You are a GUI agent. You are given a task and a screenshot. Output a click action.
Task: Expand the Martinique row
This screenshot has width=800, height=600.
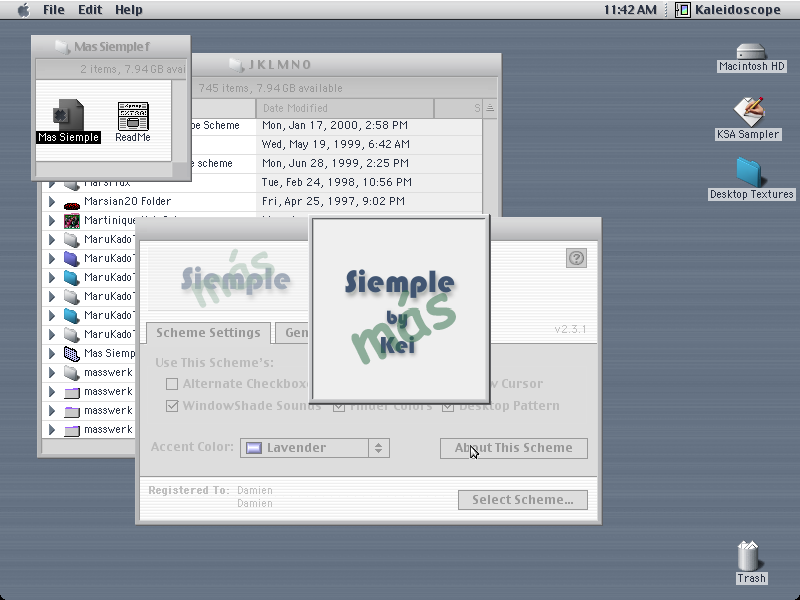(x=52, y=220)
